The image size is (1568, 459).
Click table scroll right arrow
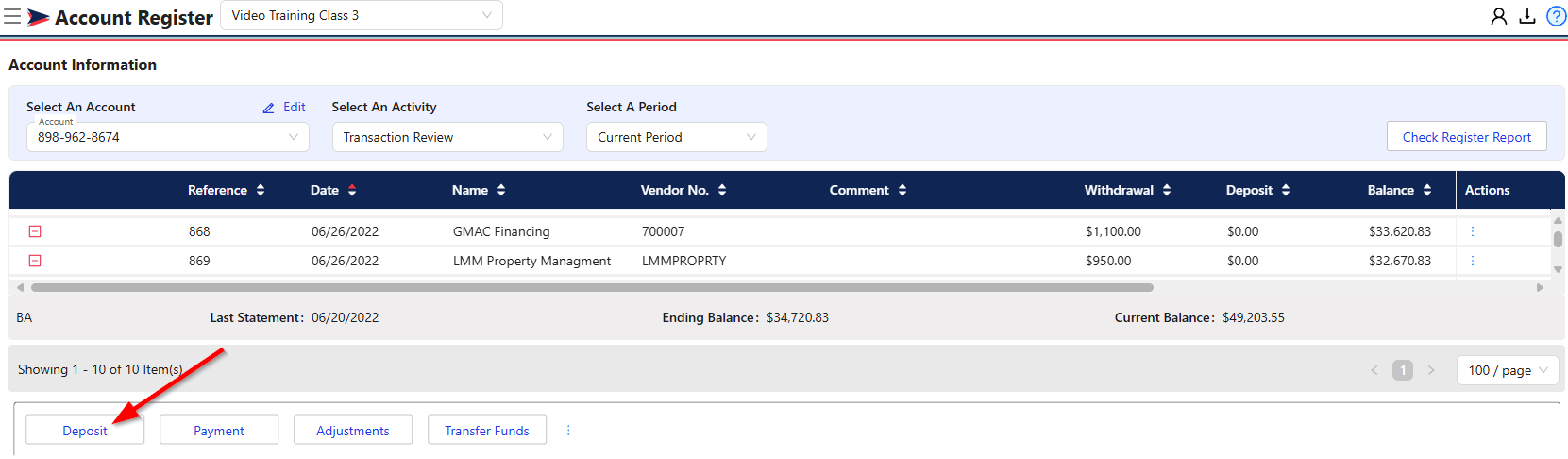tap(1540, 287)
